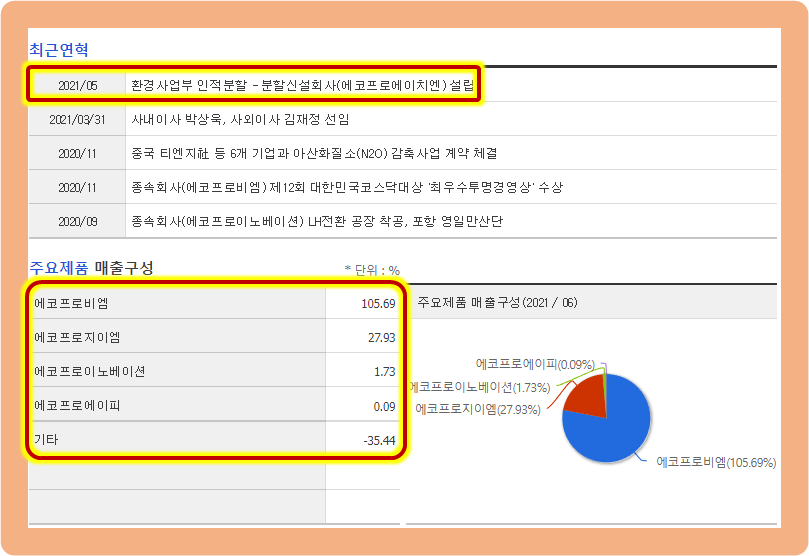The width and height of the screenshot is (809, 556).
Task: Select the 2021/05 date cell
Action: (77, 85)
